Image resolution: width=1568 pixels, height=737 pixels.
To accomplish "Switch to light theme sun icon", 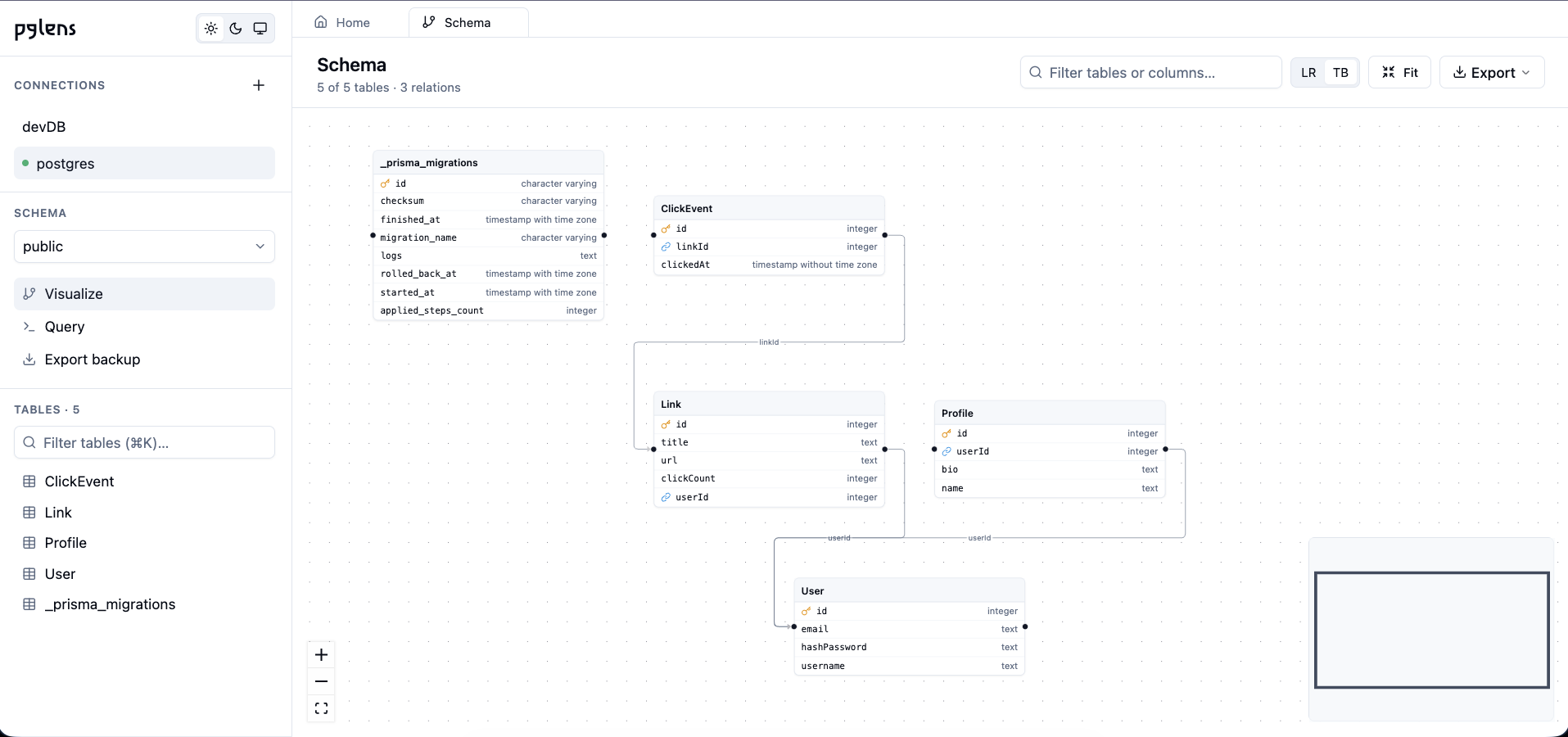I will [x=211, y=29].
